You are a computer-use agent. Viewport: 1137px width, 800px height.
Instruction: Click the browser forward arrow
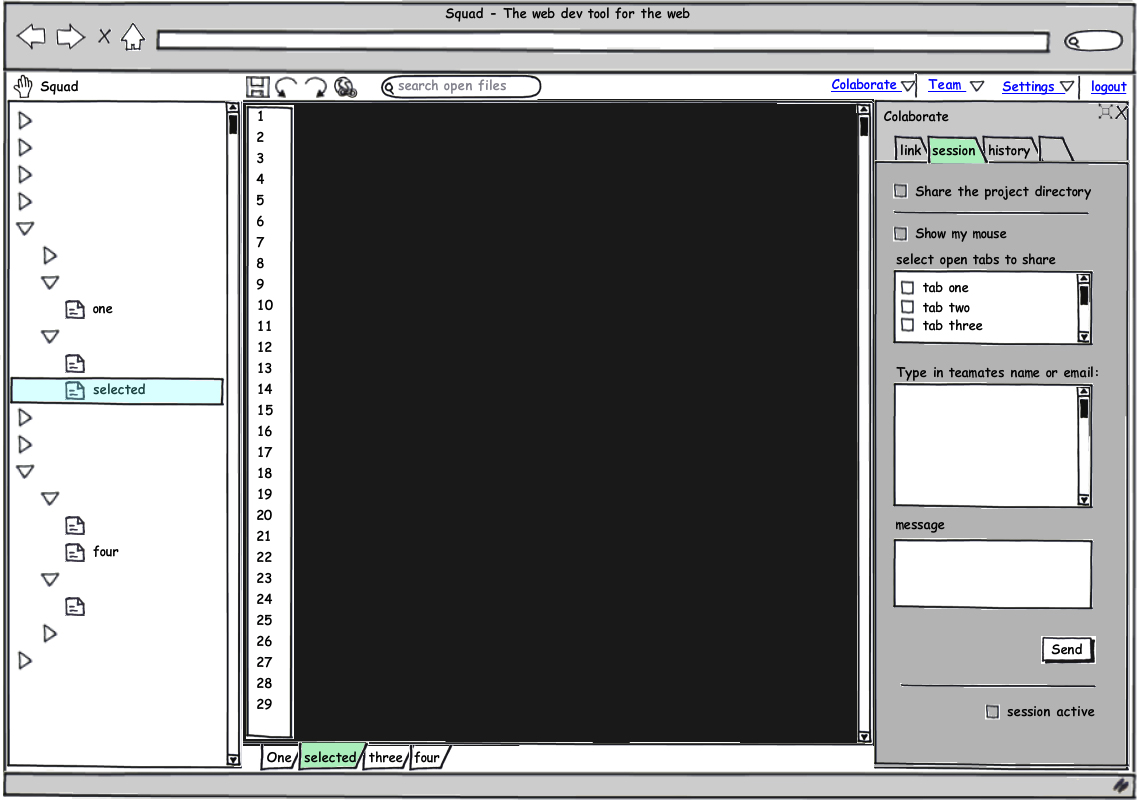coord(70,38)
